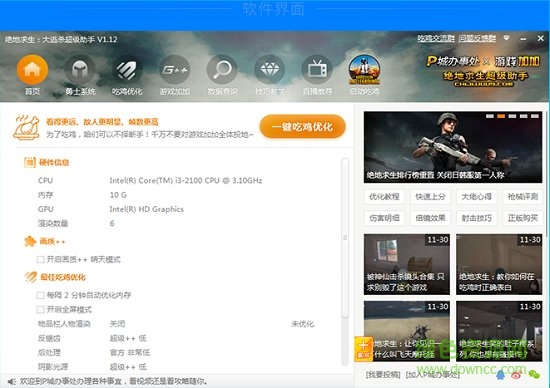Click the 内存 value 10 G
The image size is (550, 388).
[118, 195]
